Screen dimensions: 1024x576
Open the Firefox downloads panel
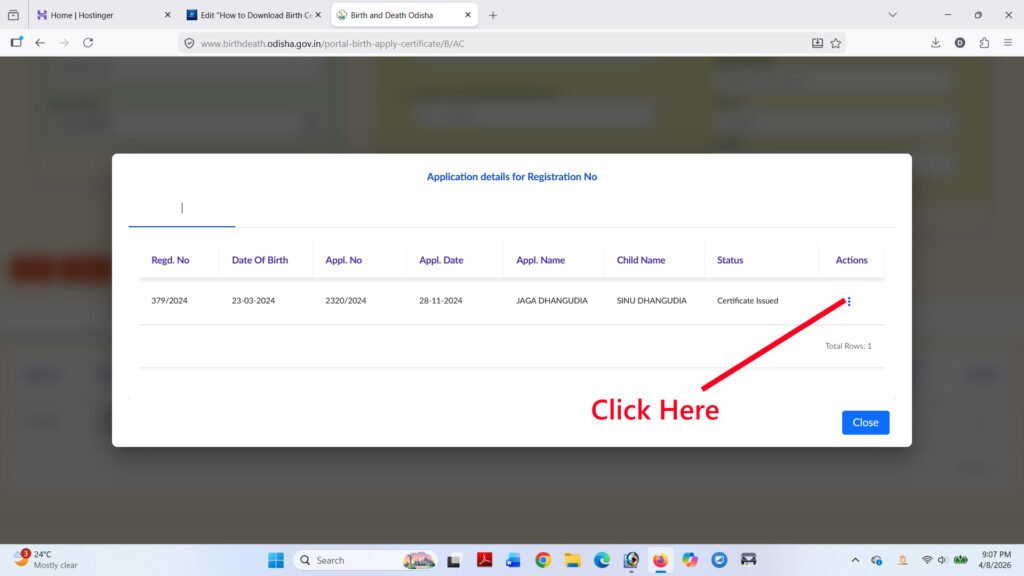point(935,43)
